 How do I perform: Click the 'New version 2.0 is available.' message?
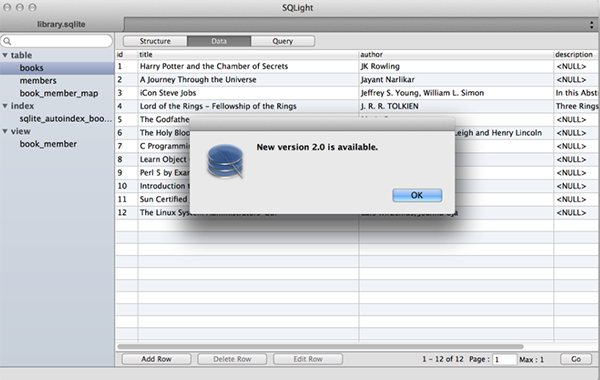pyautogui.click(x=317, y=147)
